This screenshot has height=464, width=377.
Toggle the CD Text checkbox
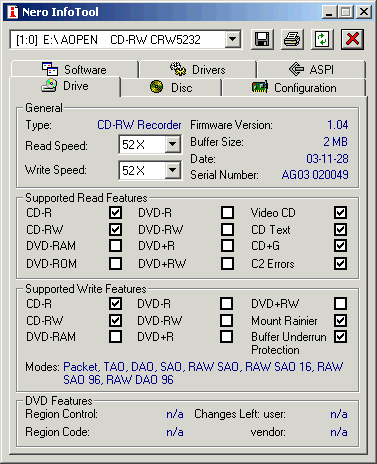[340, 229]
